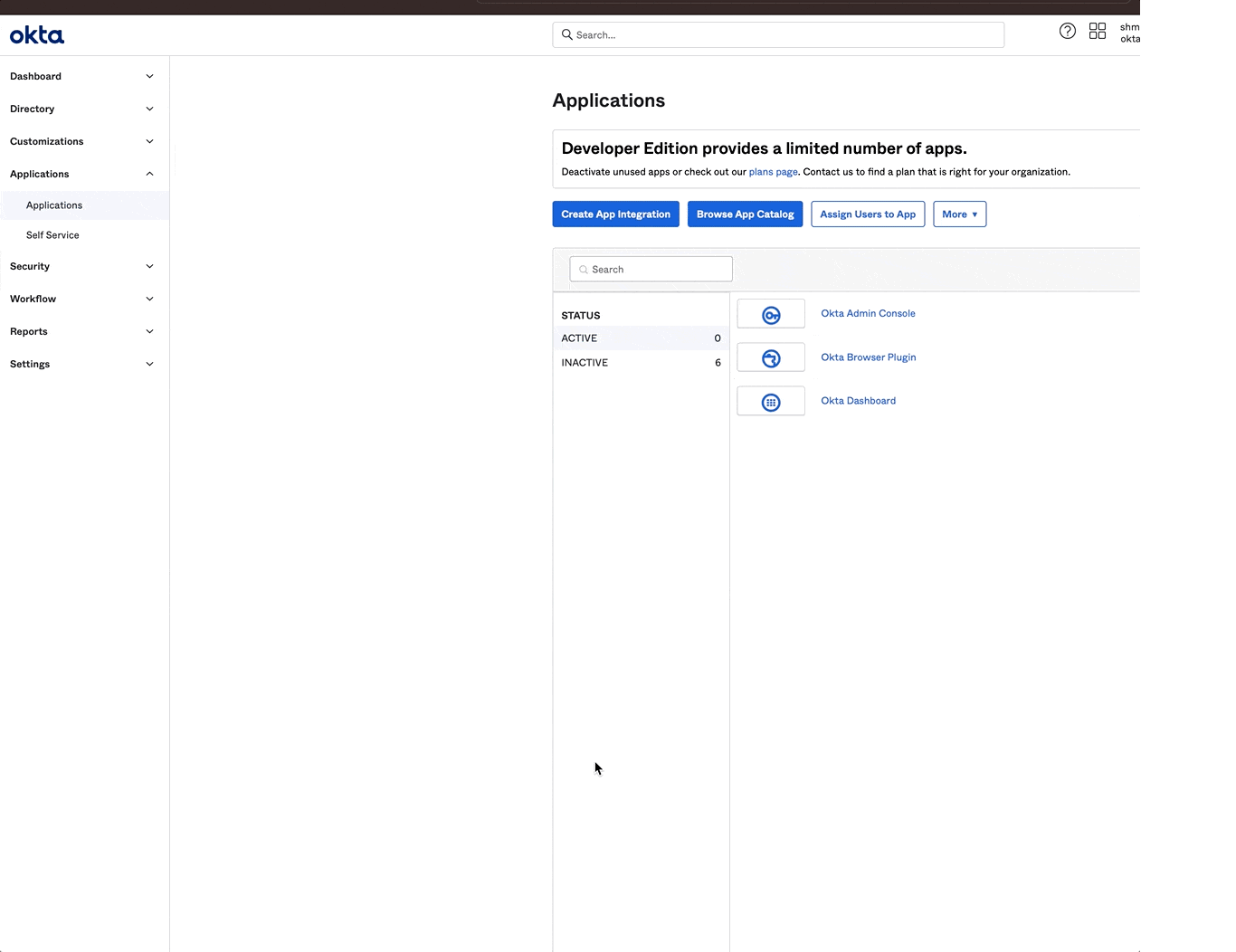Click Browse App Catalog button
The width and height of the screenshot is (1236, 952).
pyautogui.click(x=746, y=214)
